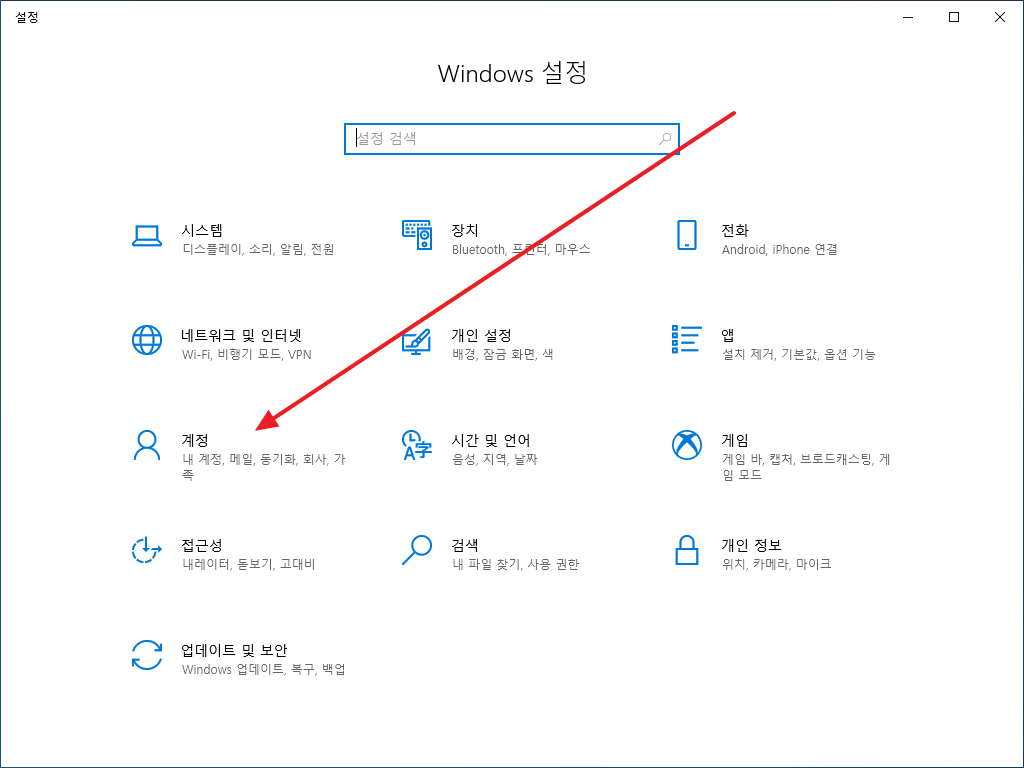Click the text 내 계정, 메일, 동기화
This screenshot has height=768, width=1024.
coord(239,460)
